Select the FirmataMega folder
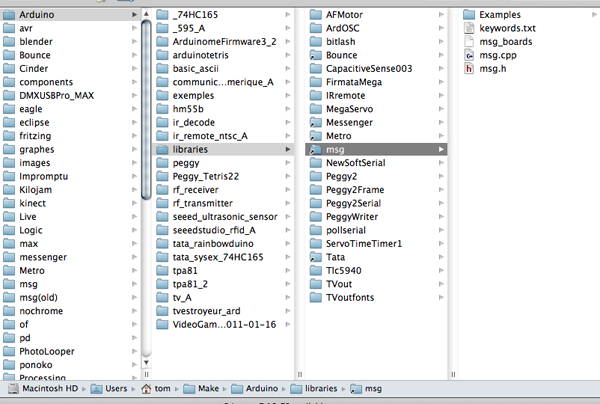The width and height of the screenshot is (600, 404). pyautogui.click(x=376, y=82)
